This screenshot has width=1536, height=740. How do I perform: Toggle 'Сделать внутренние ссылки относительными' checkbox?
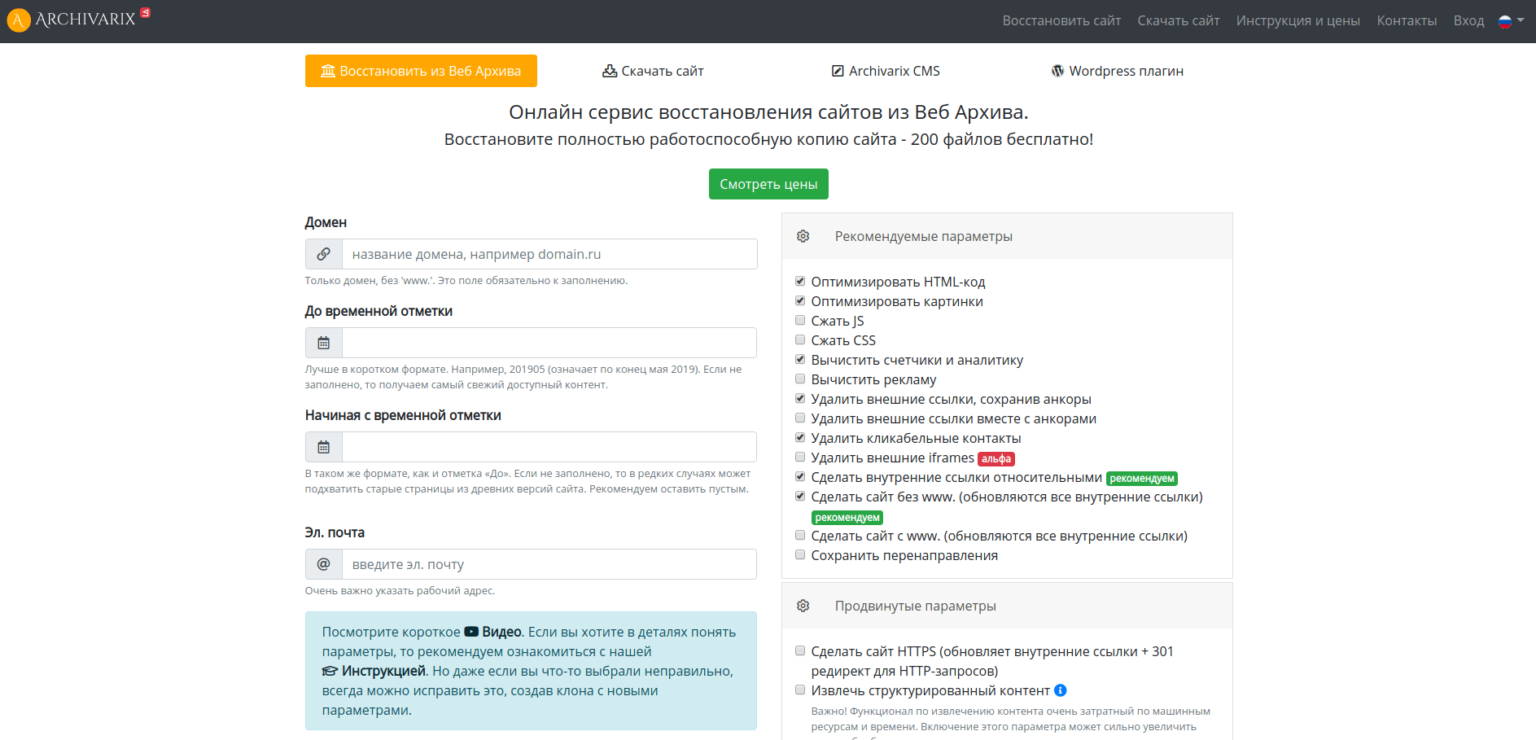[800, 477]
